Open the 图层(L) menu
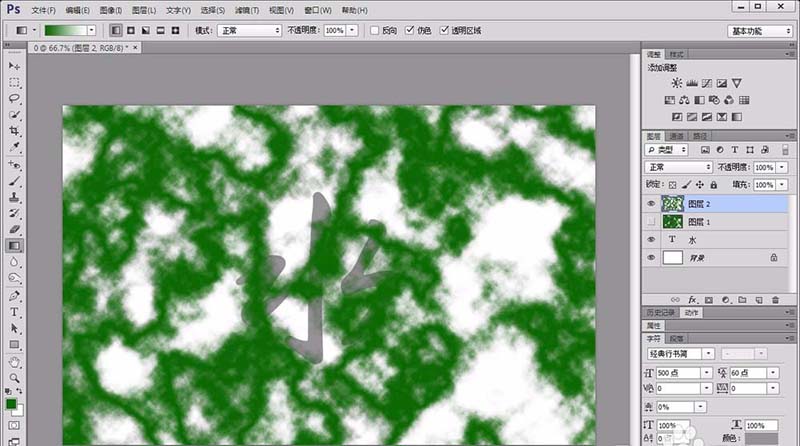This screenshot has width=800, height=446. tap(144, 10)
